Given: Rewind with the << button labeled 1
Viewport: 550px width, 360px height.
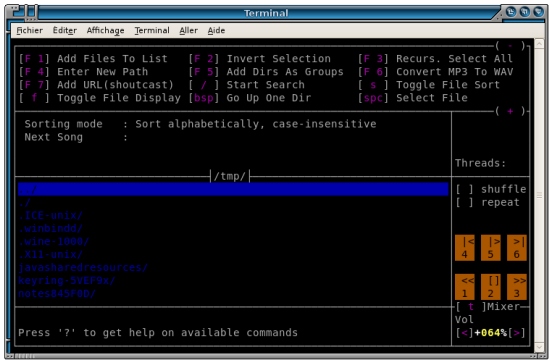Looking at the screenshot, I should click(465, 287).
